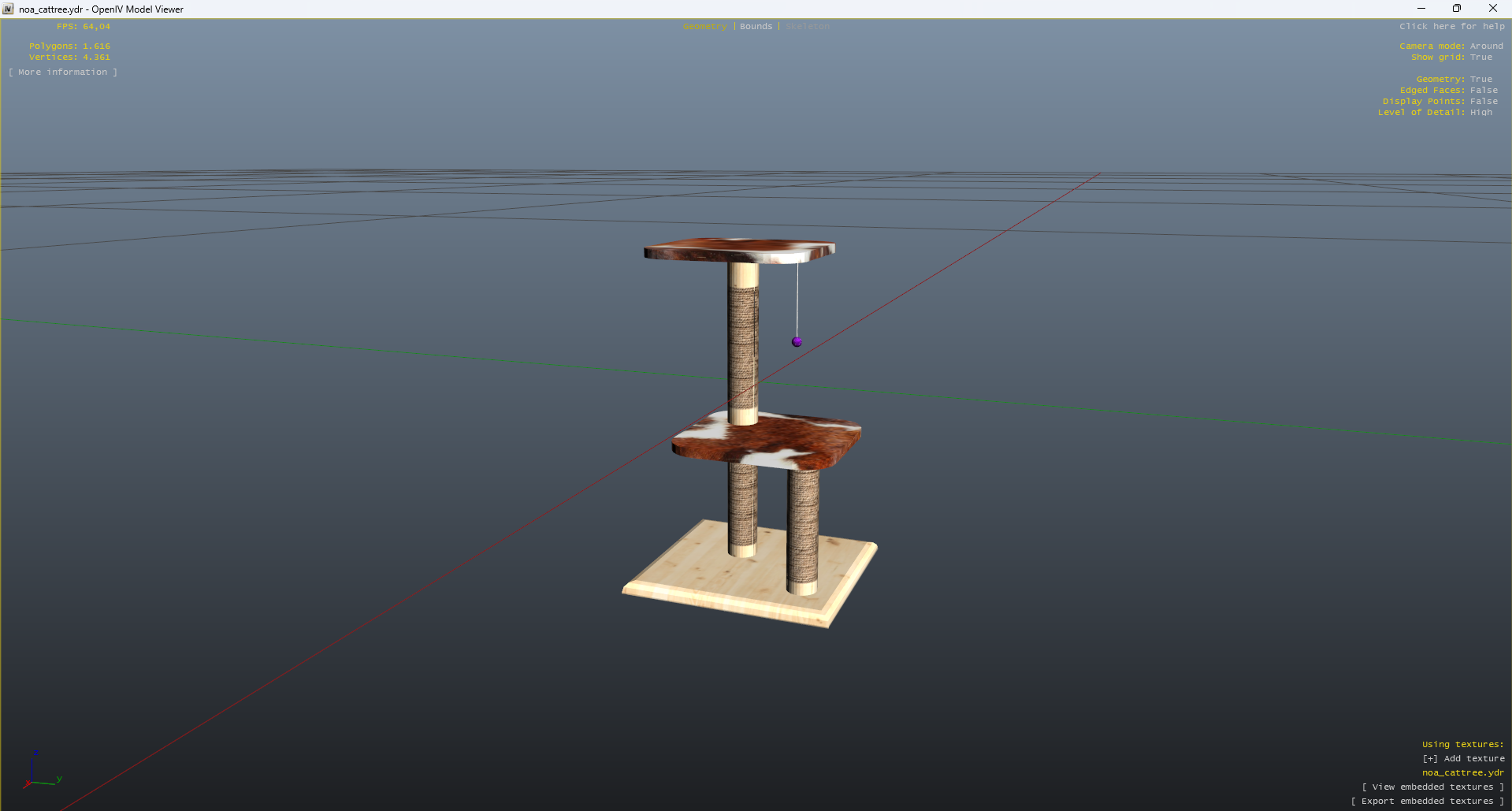Viewport: 1512px width, 811px height.
Task: Toggle Display Points False value
Action: point(1484,102)
